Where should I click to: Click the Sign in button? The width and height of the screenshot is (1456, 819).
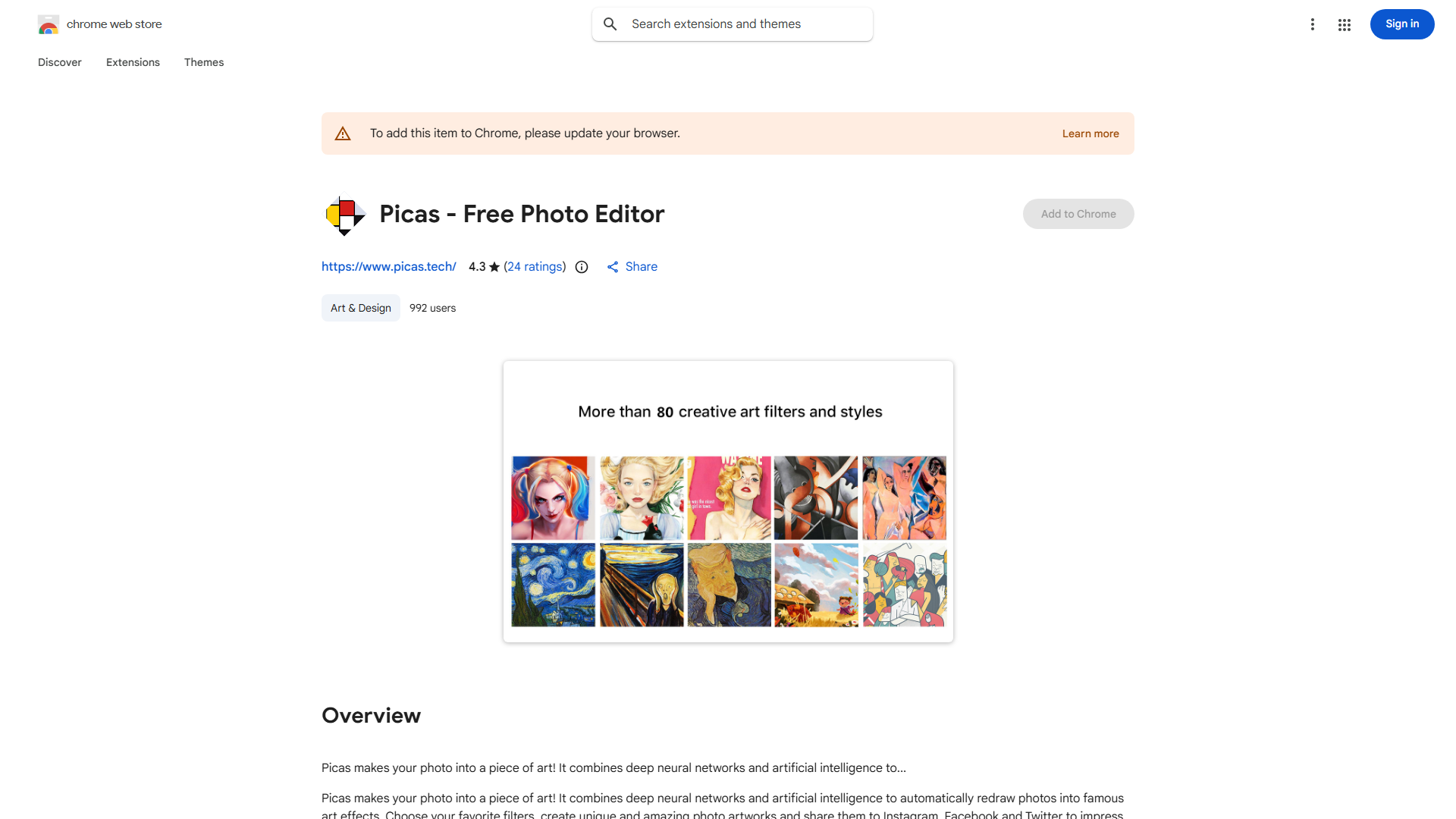coord(1401,24)
